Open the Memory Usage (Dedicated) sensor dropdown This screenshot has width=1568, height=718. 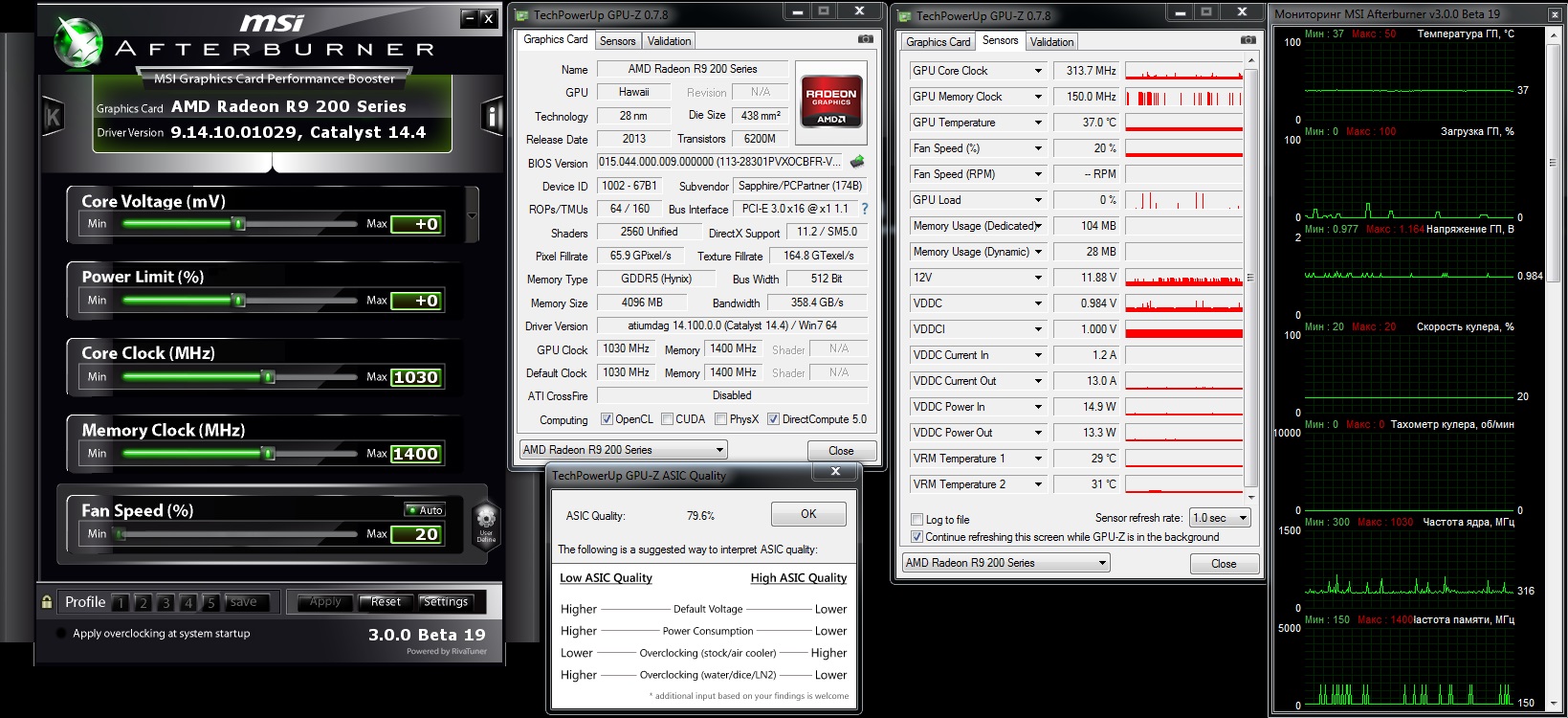(x=1038, y=226)
